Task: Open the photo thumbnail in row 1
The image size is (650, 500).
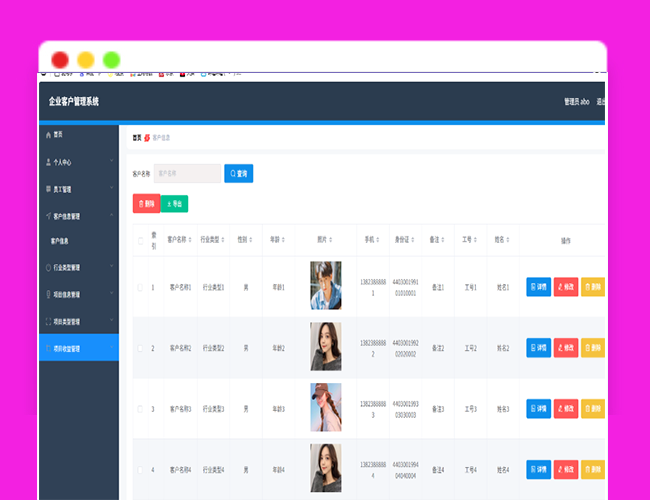Action: (326, 285)
